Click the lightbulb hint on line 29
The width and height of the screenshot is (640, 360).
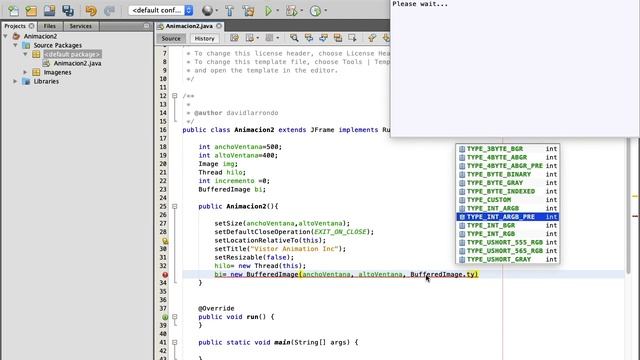pyautogui.click(x=165, y=241)
